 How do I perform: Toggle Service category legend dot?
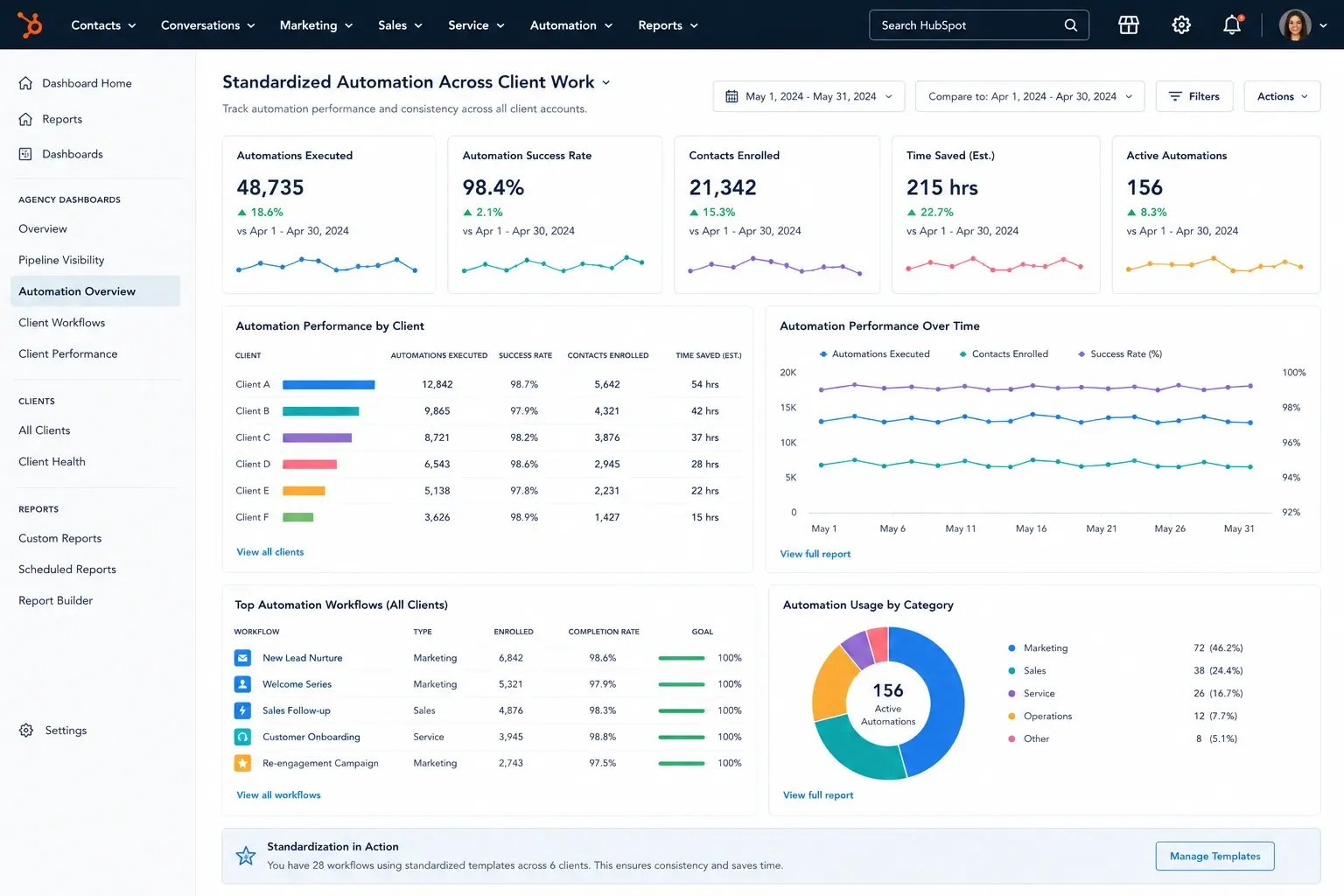(1011, 694)
